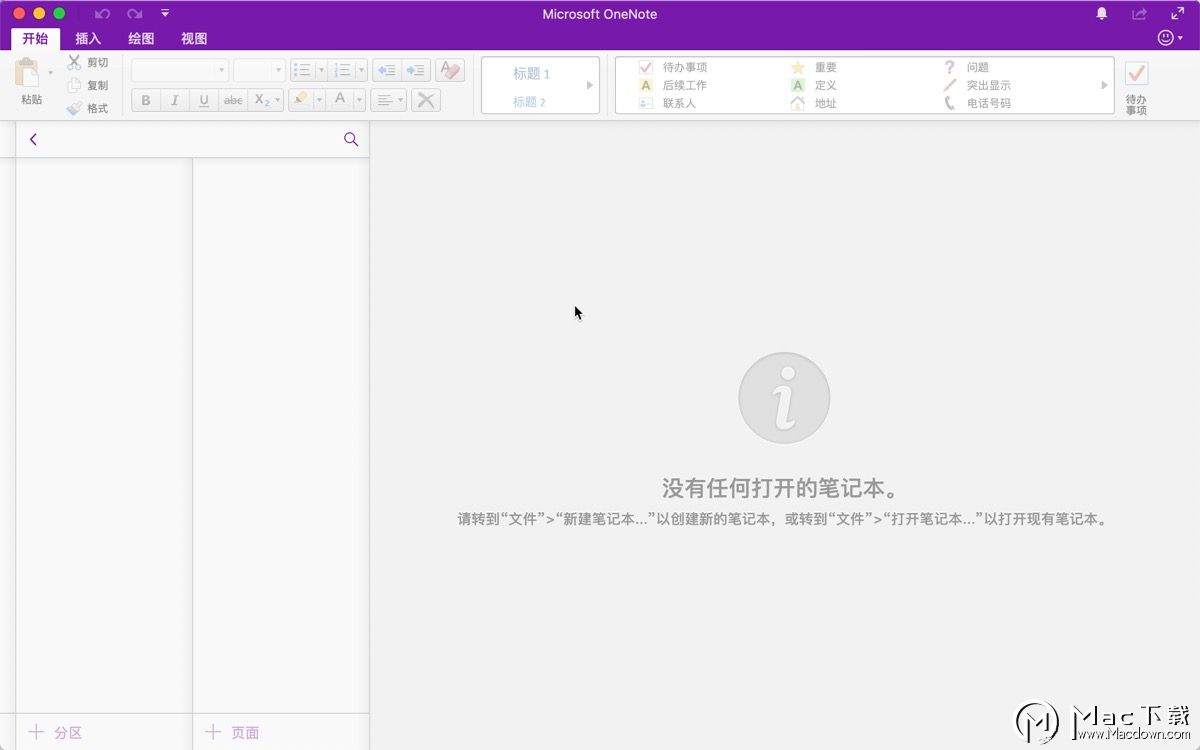1200x750 pixels.
Task: Open the notifications bell
Action: pos(1102,14)
